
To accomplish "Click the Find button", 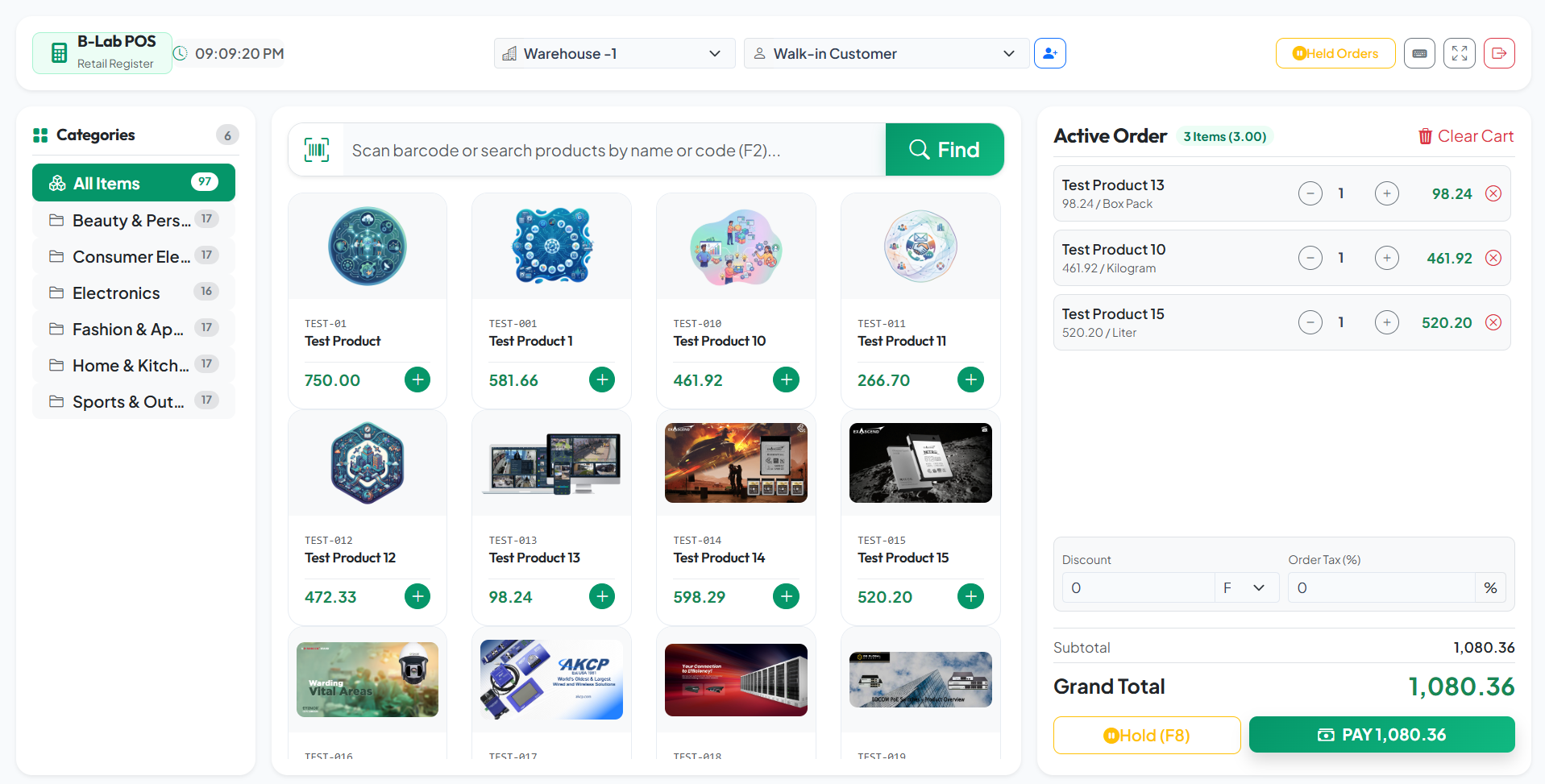I will pyautogui.click(x=945, y=150).
